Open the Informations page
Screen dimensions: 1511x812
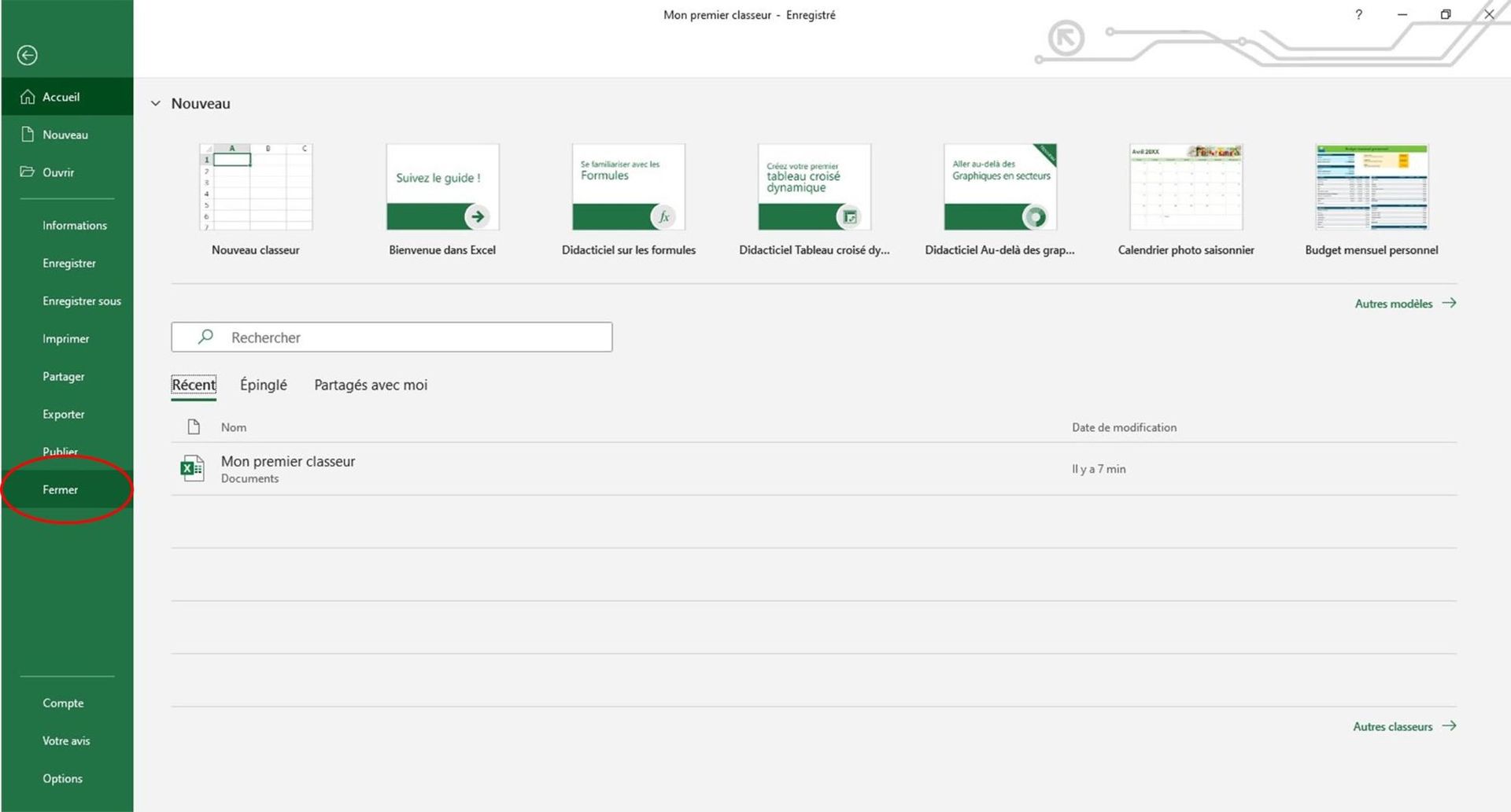pyautogui.click(x=67, y=226)
